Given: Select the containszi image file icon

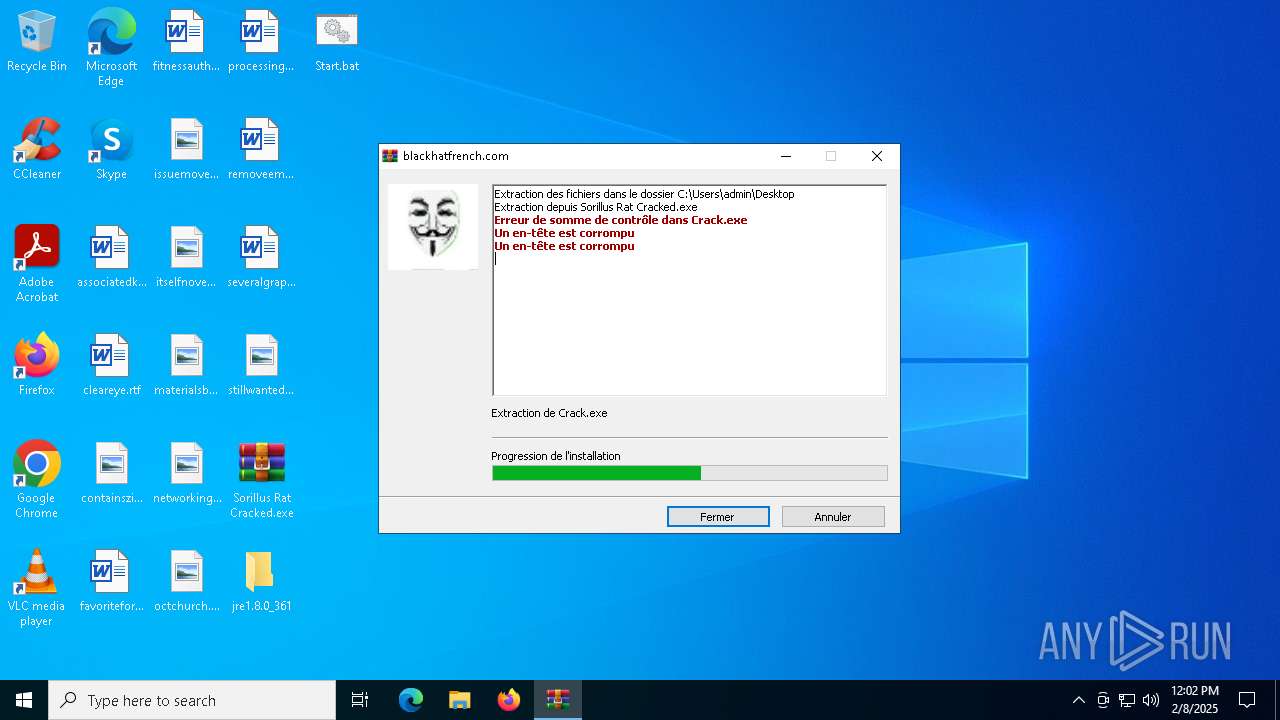Looking at the screenshot, I should pos(111,474).
